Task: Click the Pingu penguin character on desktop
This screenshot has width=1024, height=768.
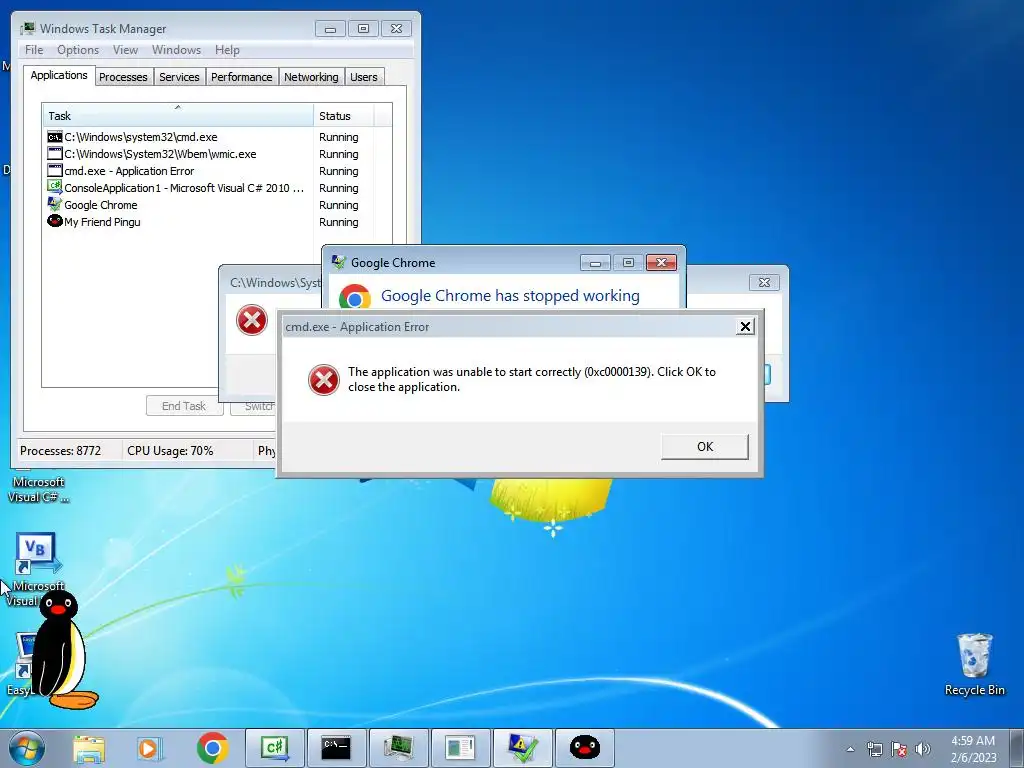Action: pos(63,650)
